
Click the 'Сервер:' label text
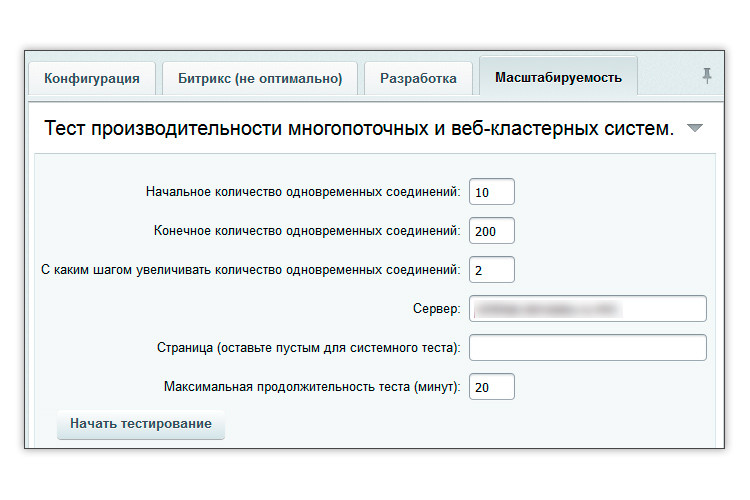click(433, 309)
